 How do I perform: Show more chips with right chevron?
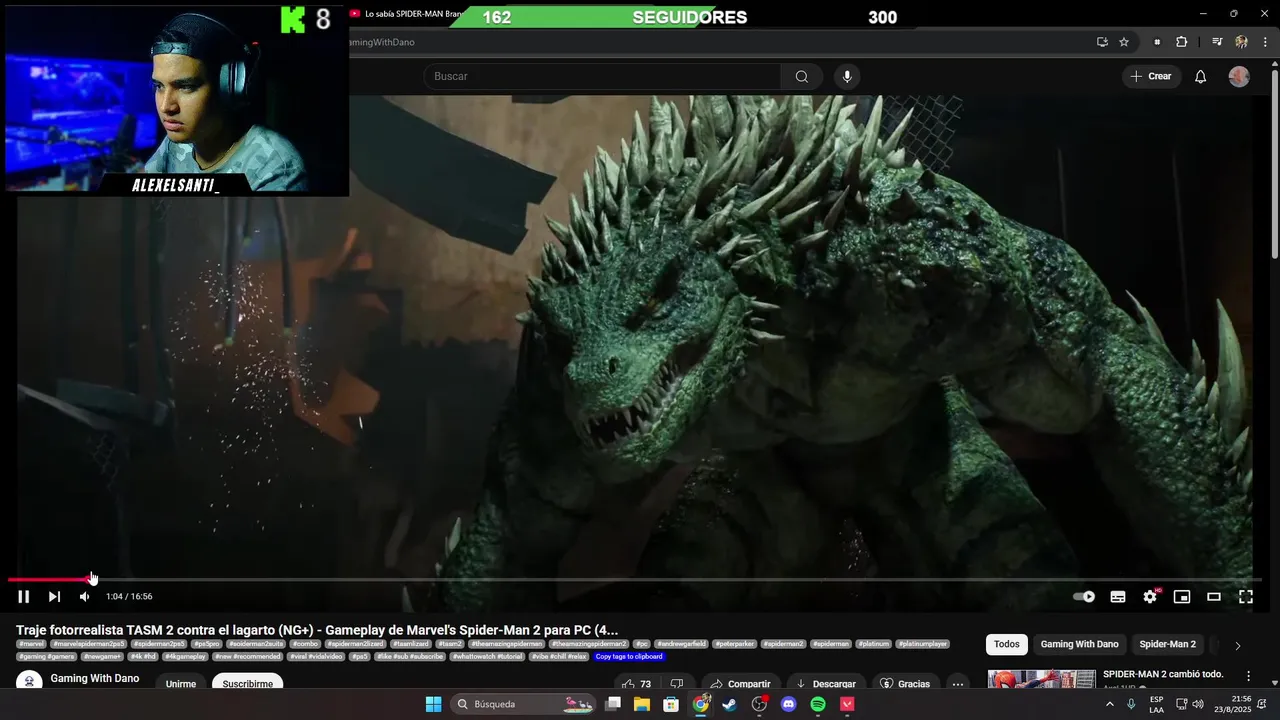pos(1238,646)
